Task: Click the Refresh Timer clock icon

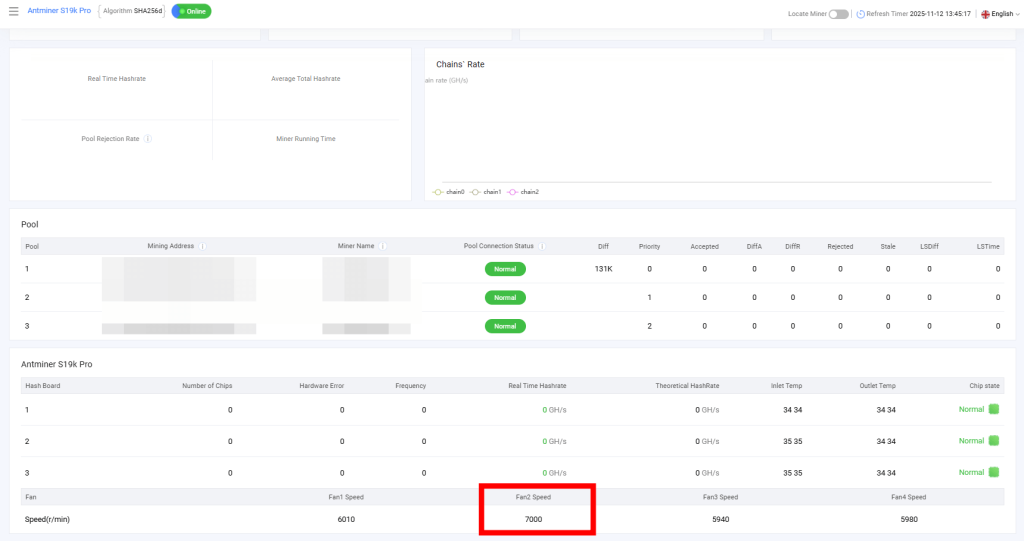Action: [x=860, y=14]
